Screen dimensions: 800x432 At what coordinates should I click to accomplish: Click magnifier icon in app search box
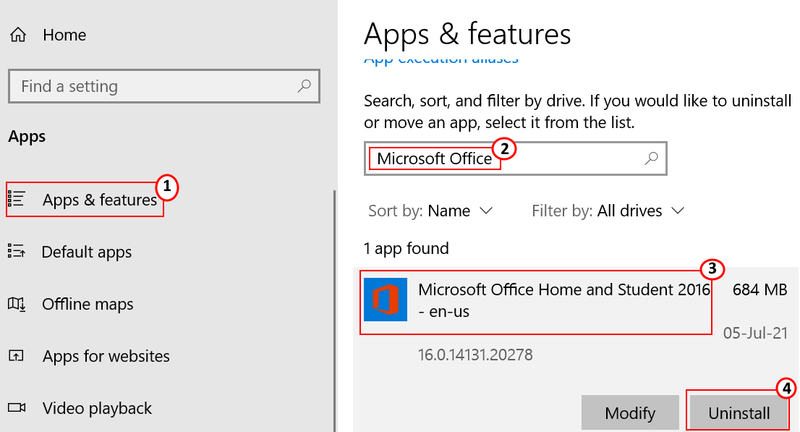click(651, 158)
